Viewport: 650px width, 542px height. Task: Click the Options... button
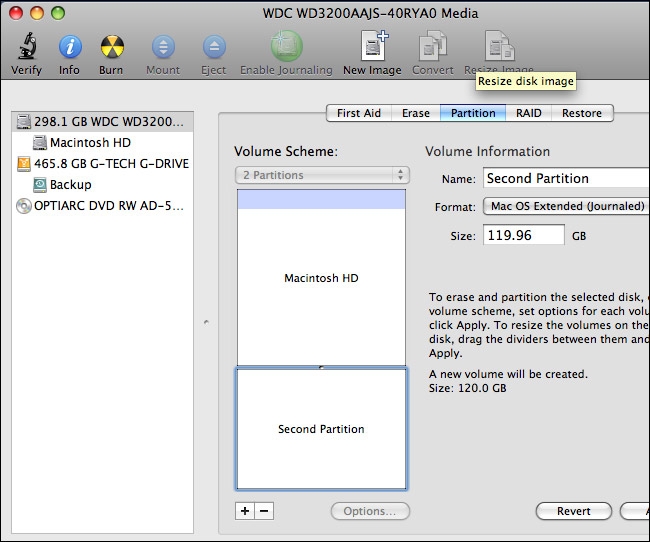click(370, 511)
